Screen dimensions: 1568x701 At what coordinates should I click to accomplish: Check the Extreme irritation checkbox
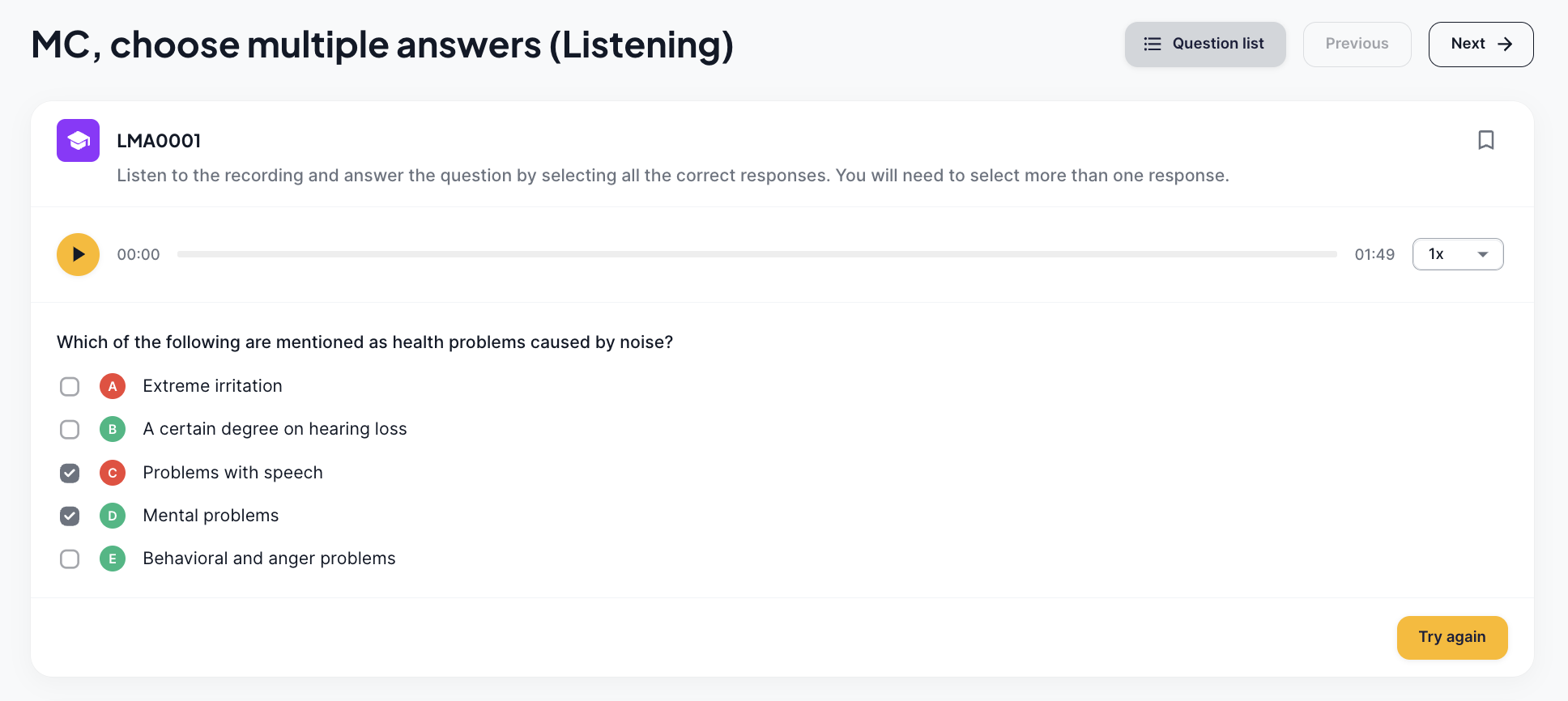pos(70,386)
